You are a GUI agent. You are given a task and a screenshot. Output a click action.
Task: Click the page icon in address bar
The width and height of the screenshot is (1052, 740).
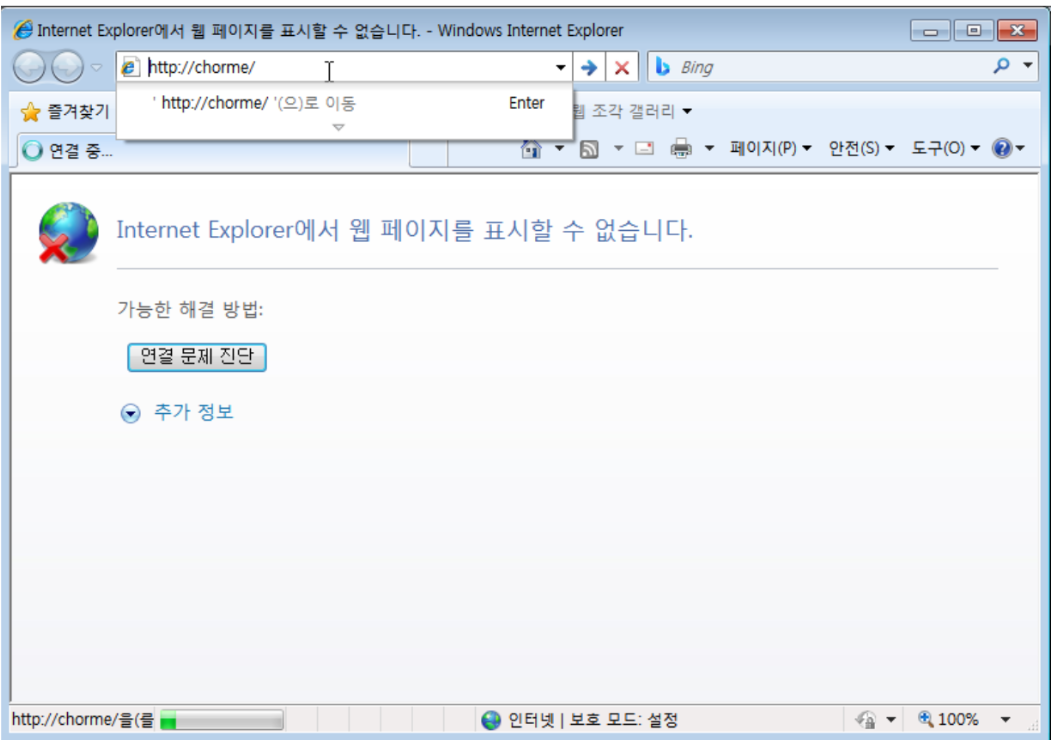[129, 67]
